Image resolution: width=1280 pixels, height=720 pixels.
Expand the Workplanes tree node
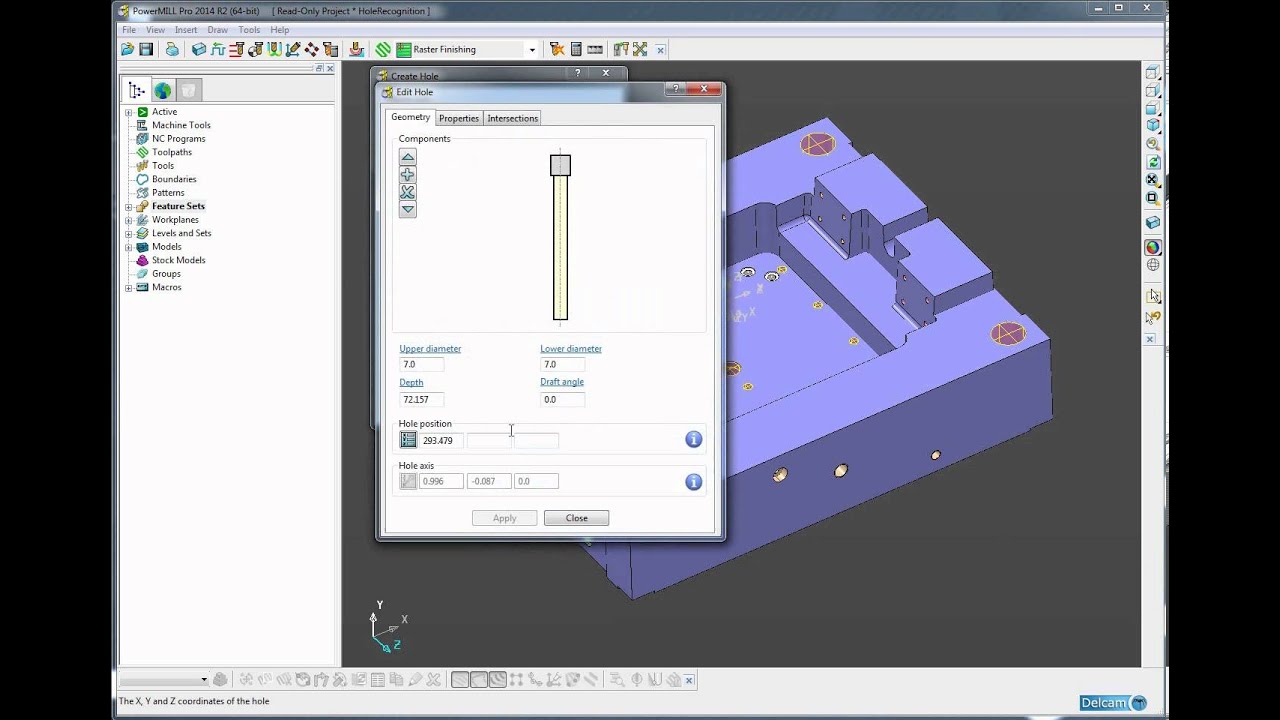click(x=128, y=220)
